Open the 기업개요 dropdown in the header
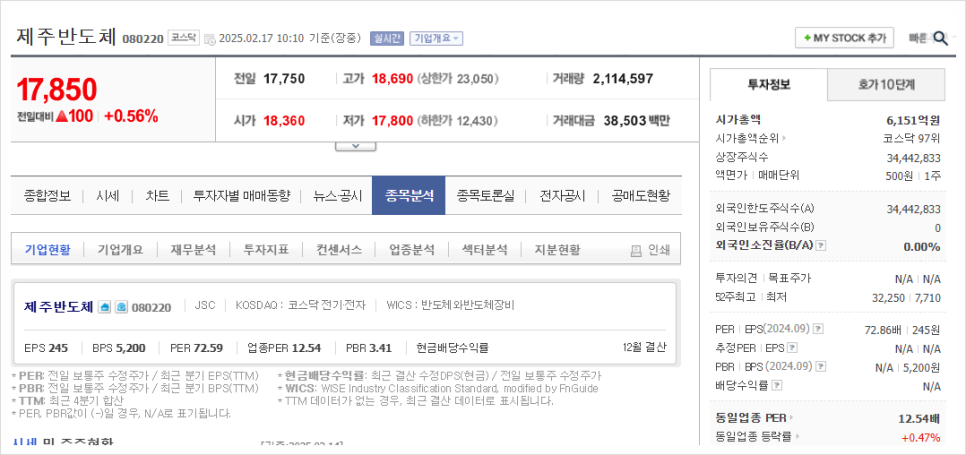This screenshot has height=455, width=966. point(436,39)
